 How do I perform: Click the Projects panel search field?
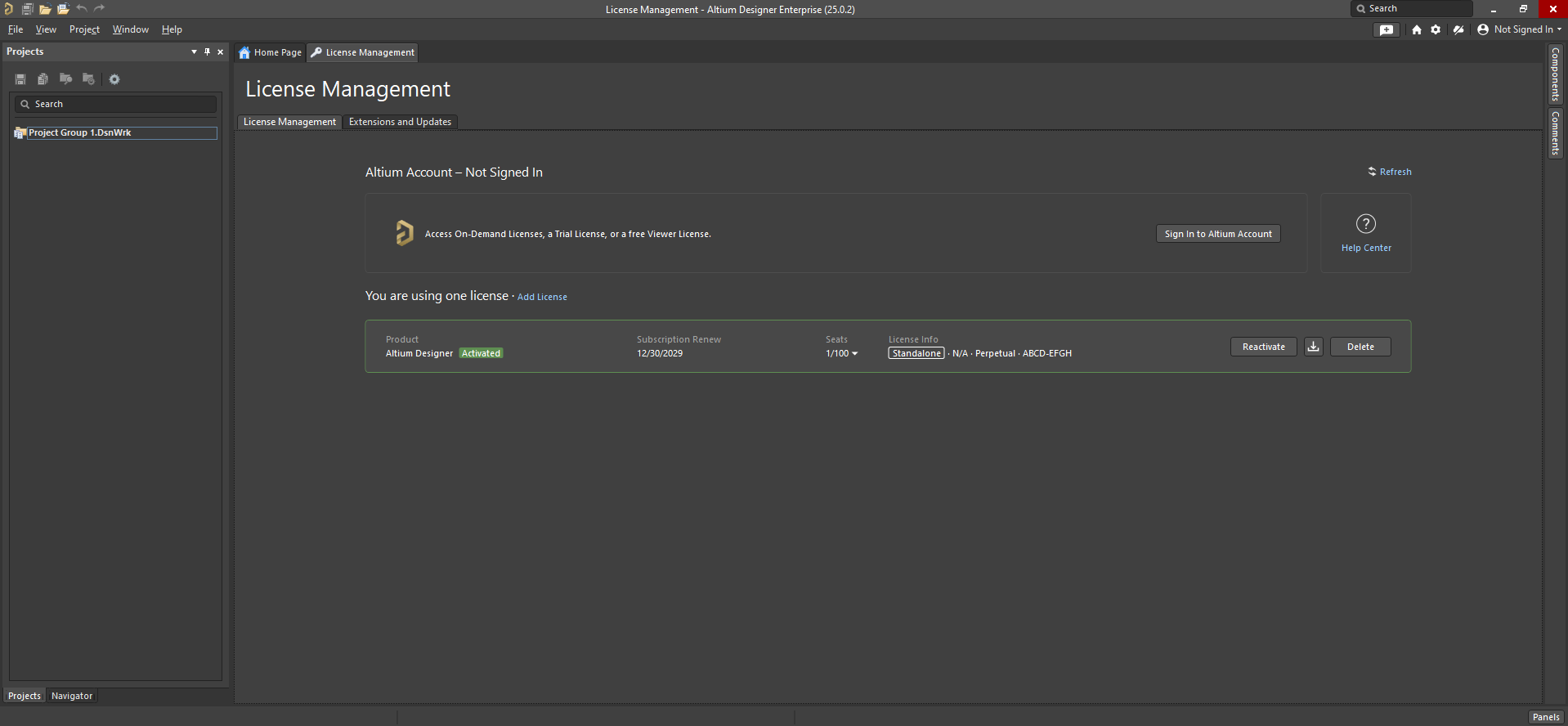[115, 104]
